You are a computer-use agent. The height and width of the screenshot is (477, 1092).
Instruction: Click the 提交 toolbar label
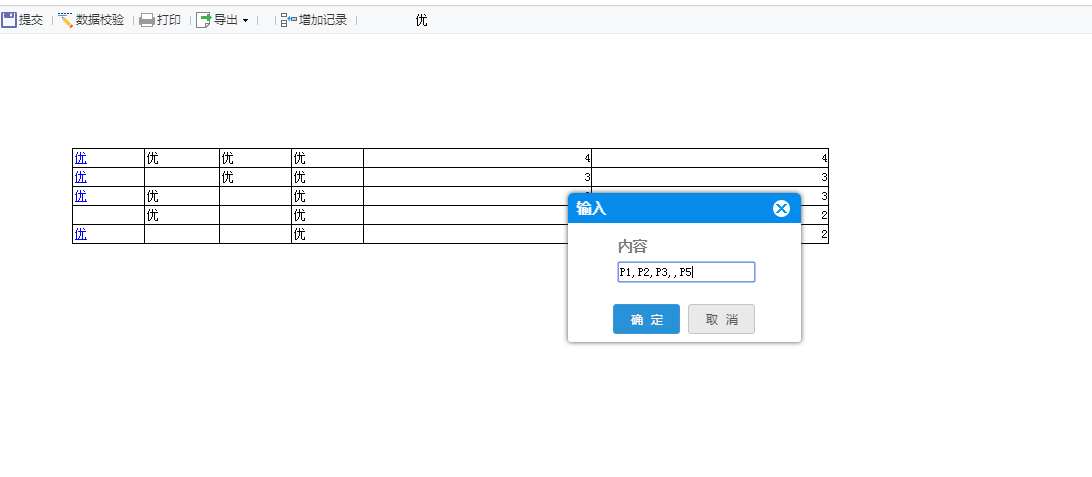[31, 20]
